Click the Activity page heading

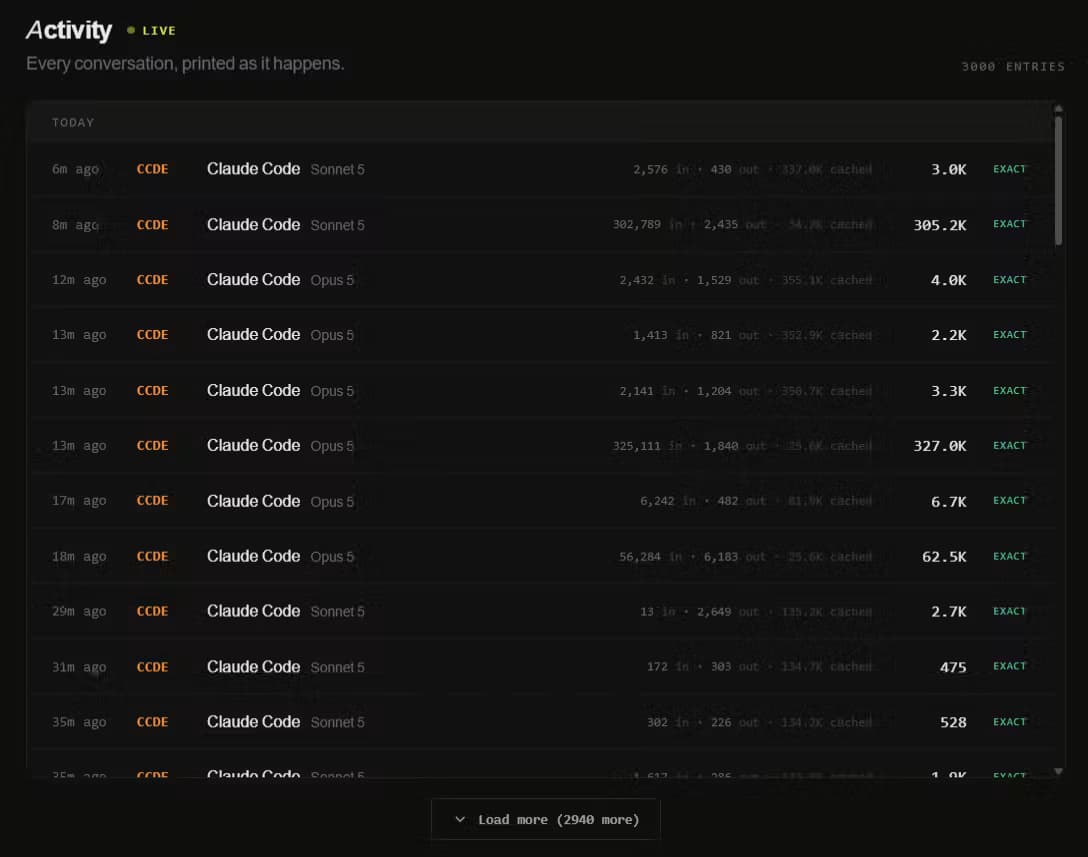tap(69, 30)
